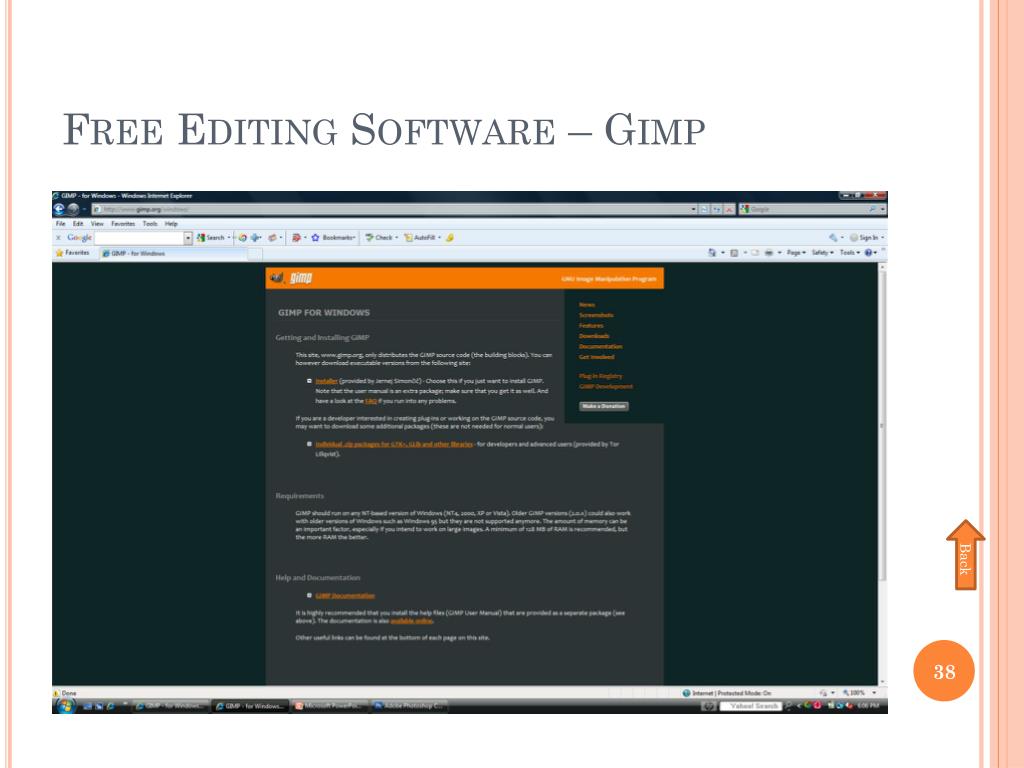
Task: Click the Yahoo! Search taskbar field
Action: coord(750,706)
